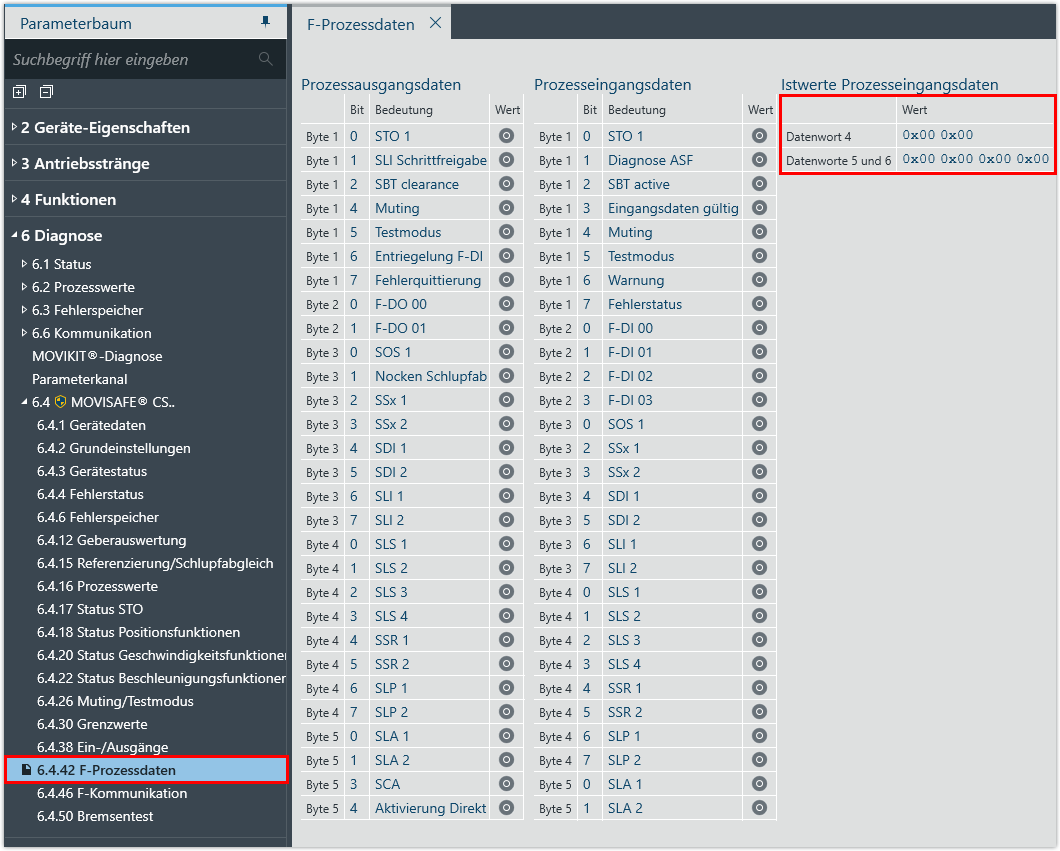Expand the 2 Geräte-Eigenschaften node
The height and width of the screenshot is (851, 1060).
[x=14, y=128]
